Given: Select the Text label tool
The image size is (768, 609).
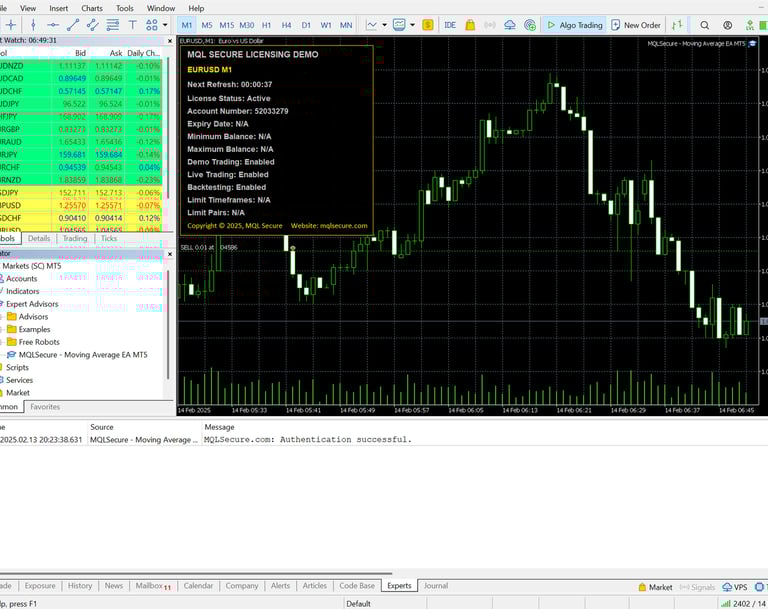Looking at the screenshot, I should pyautogui.click(x=132, y=25).
